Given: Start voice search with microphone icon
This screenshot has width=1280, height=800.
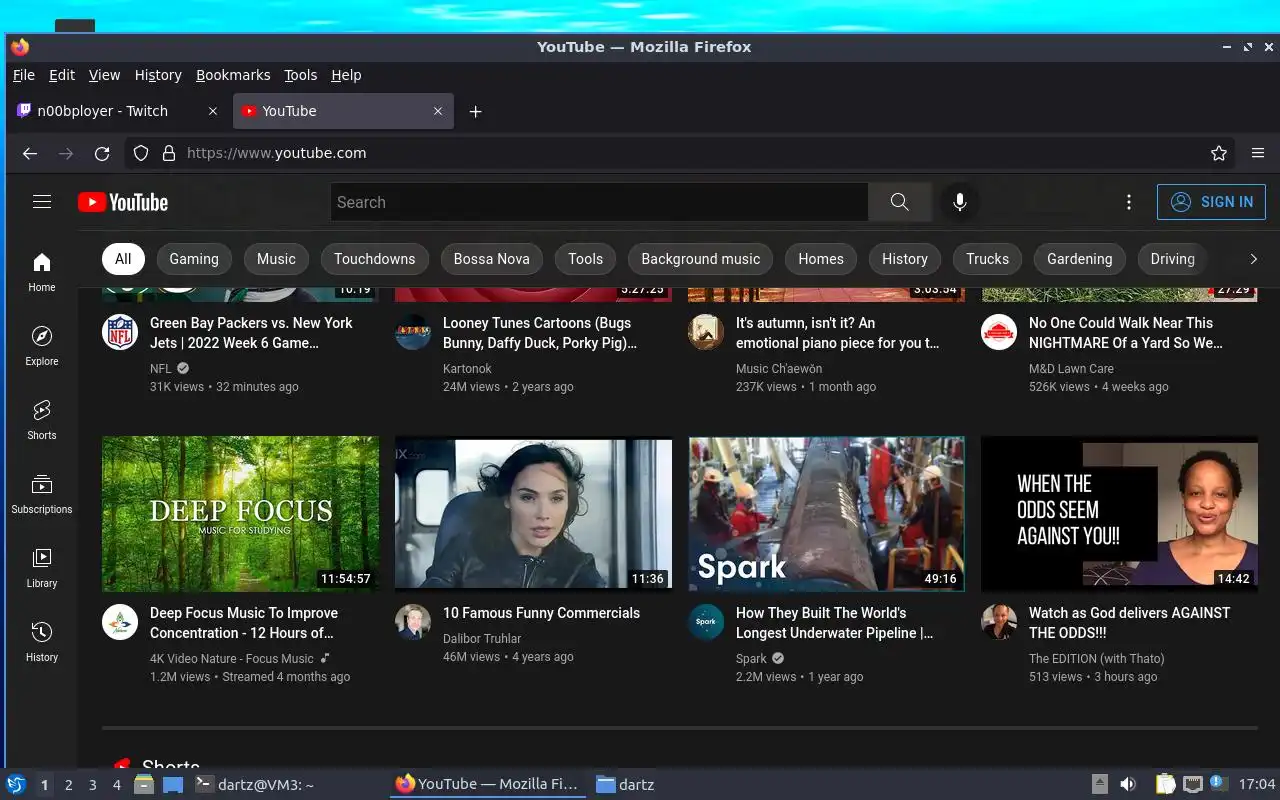Looking at the screenshot, I should (x=959, y=202).
